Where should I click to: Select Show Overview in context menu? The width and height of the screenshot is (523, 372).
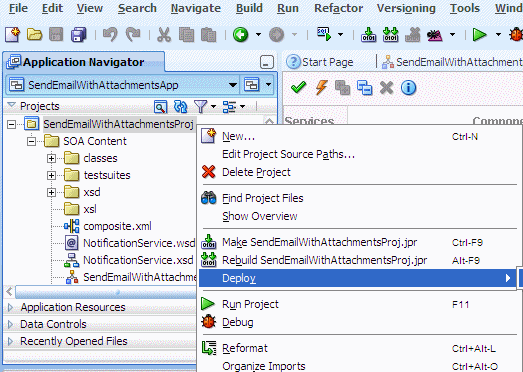tap(358, 216)
